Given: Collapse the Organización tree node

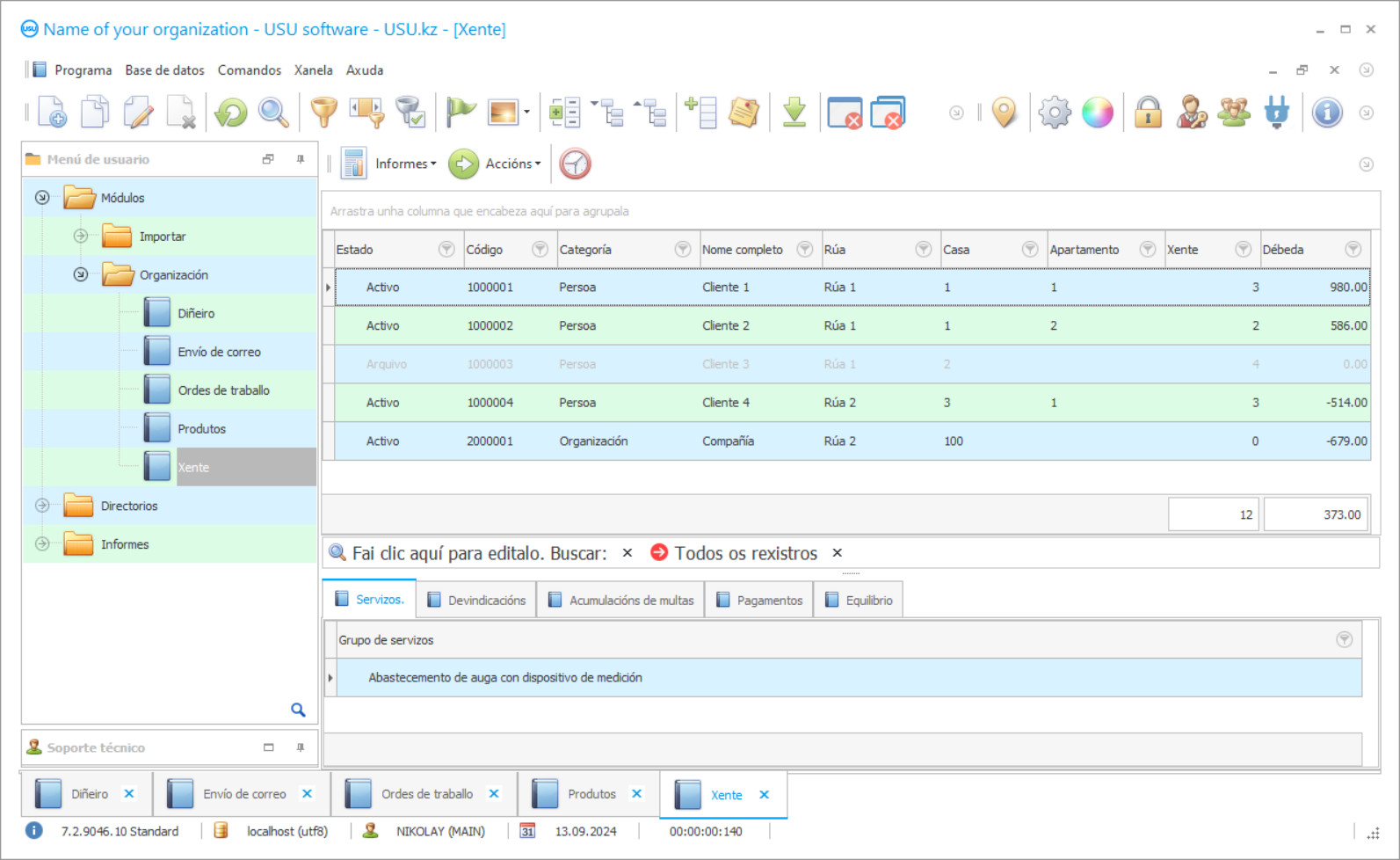Looking at the screenshot, I should (81, 274).
